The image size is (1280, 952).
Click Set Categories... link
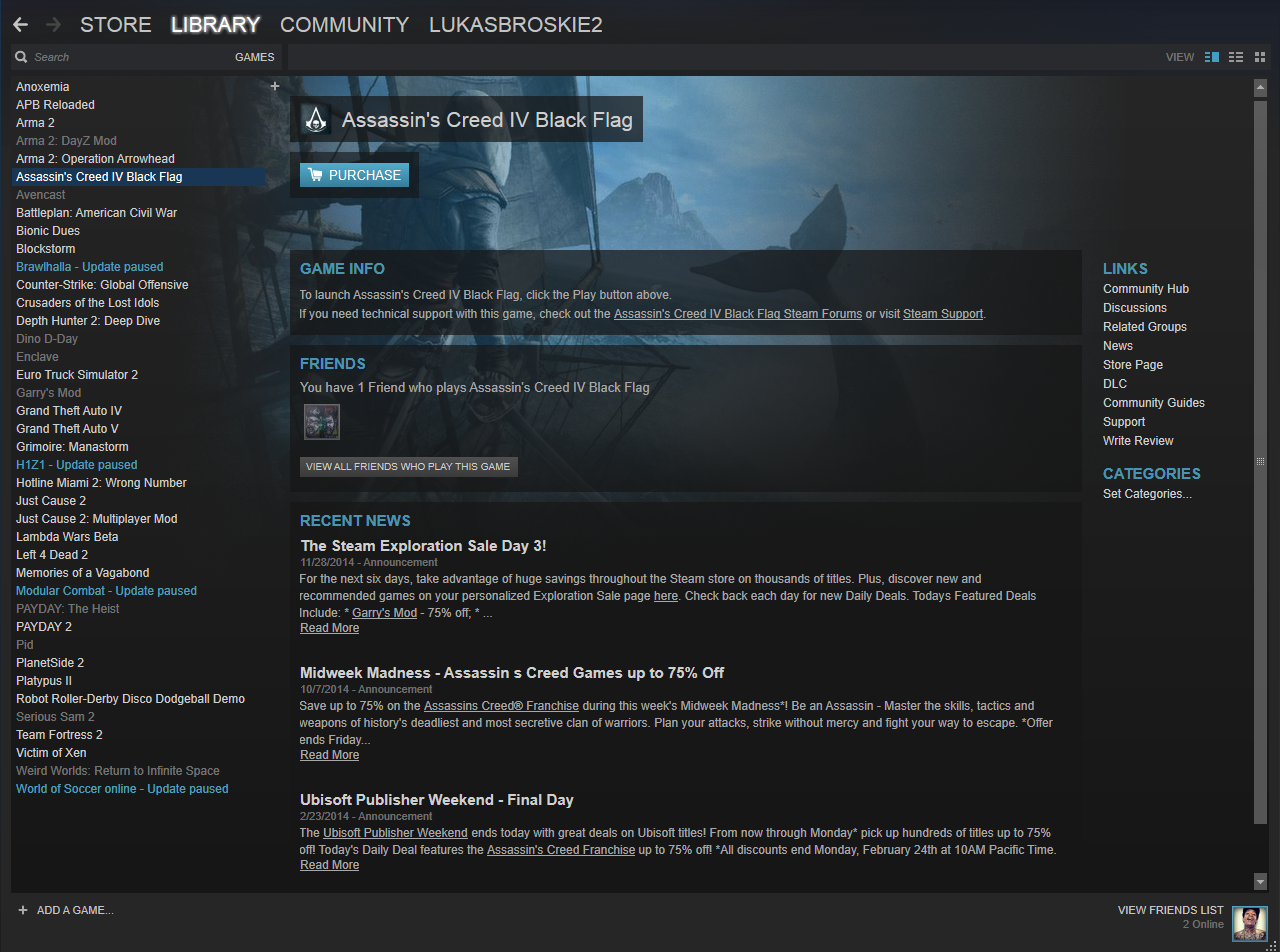point(1147,494)
